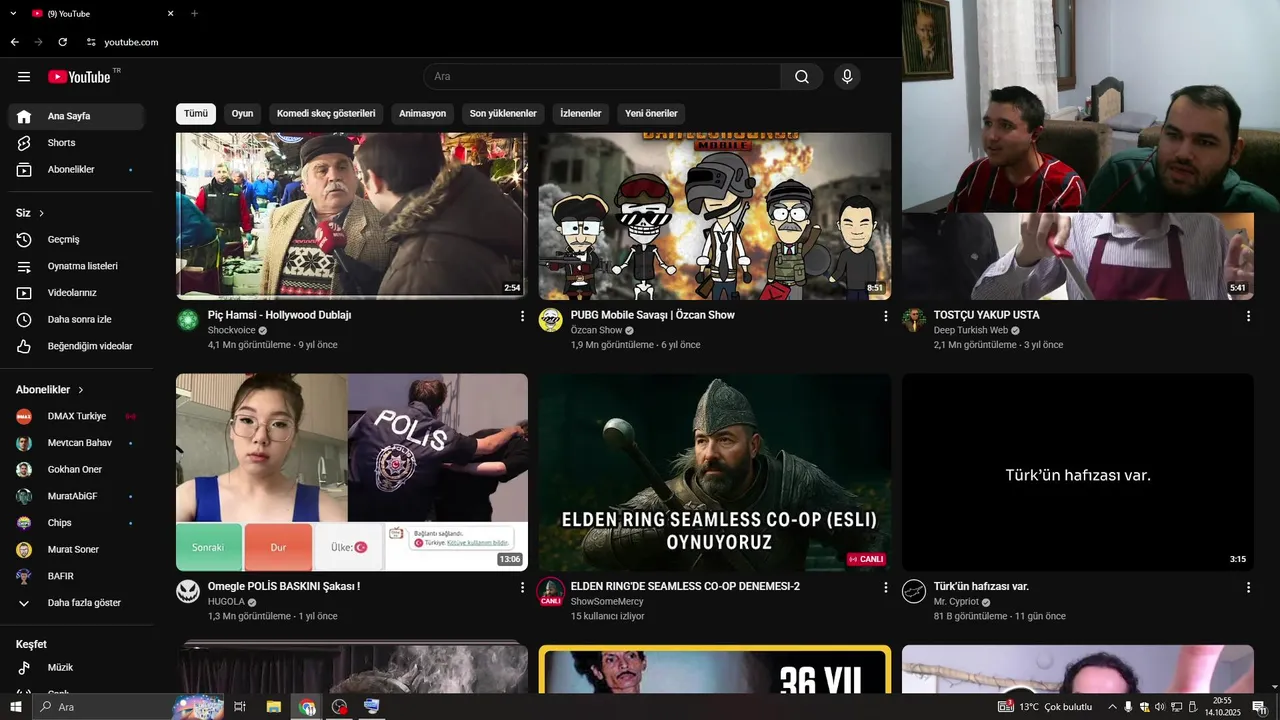Open Videolarınız in sidebar
Screen dimensions: 1280x720
[76, 293]
